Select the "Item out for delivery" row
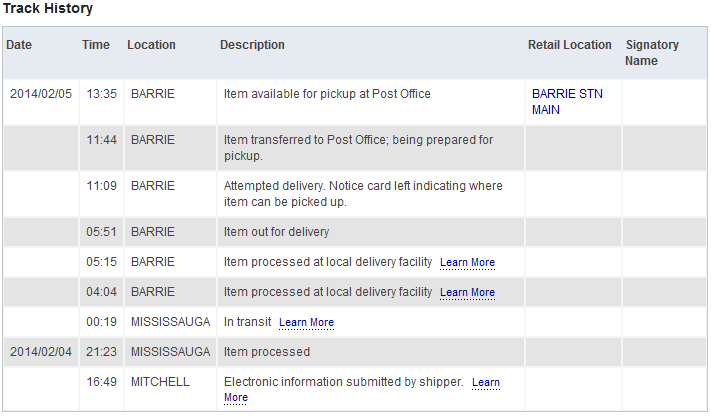The width and height of the screenshot is (711, 417). (276, 232)
